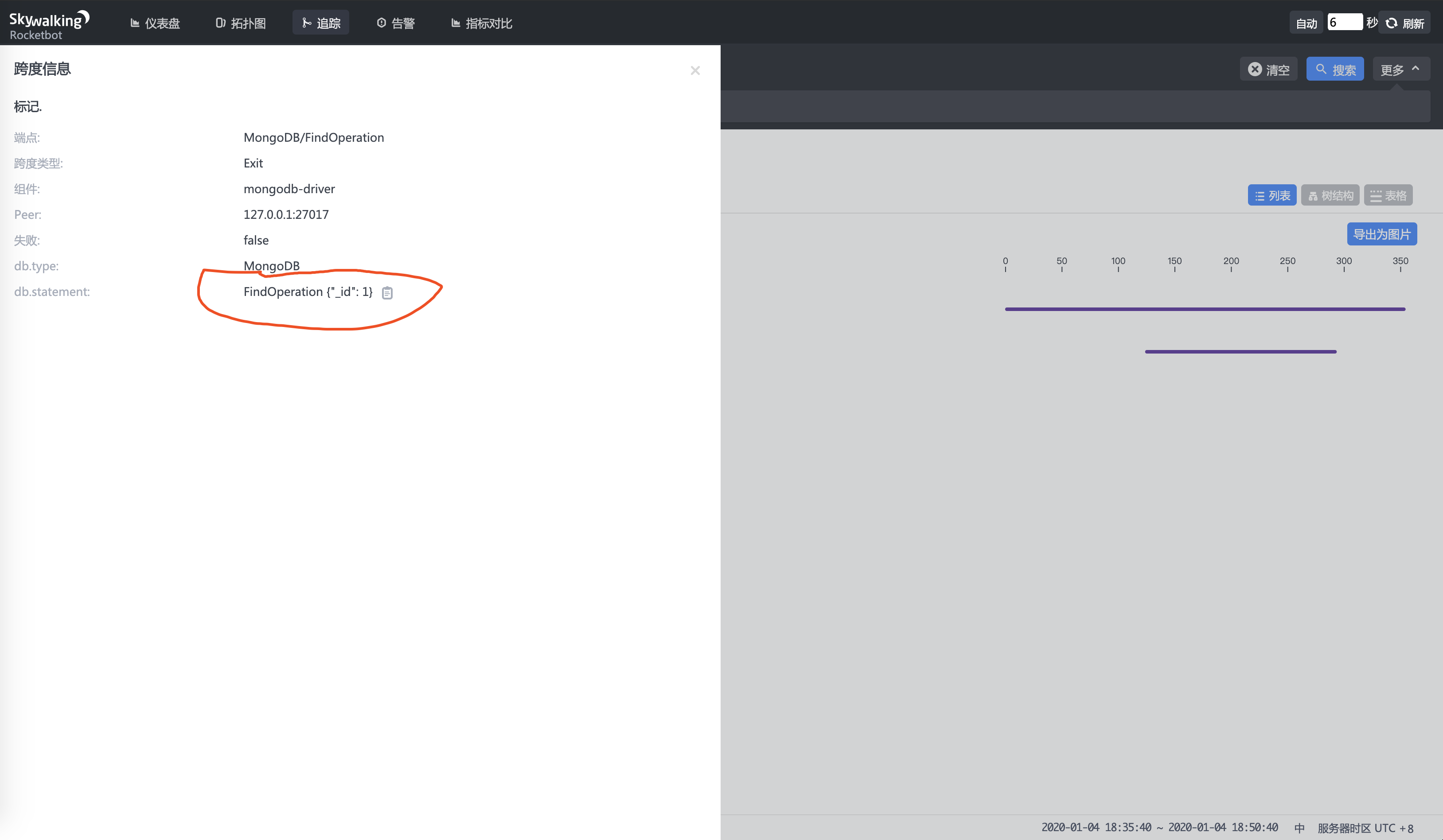Open the time range picker in footer
Screen dimensions: 1443x840
click(1159, 828)
